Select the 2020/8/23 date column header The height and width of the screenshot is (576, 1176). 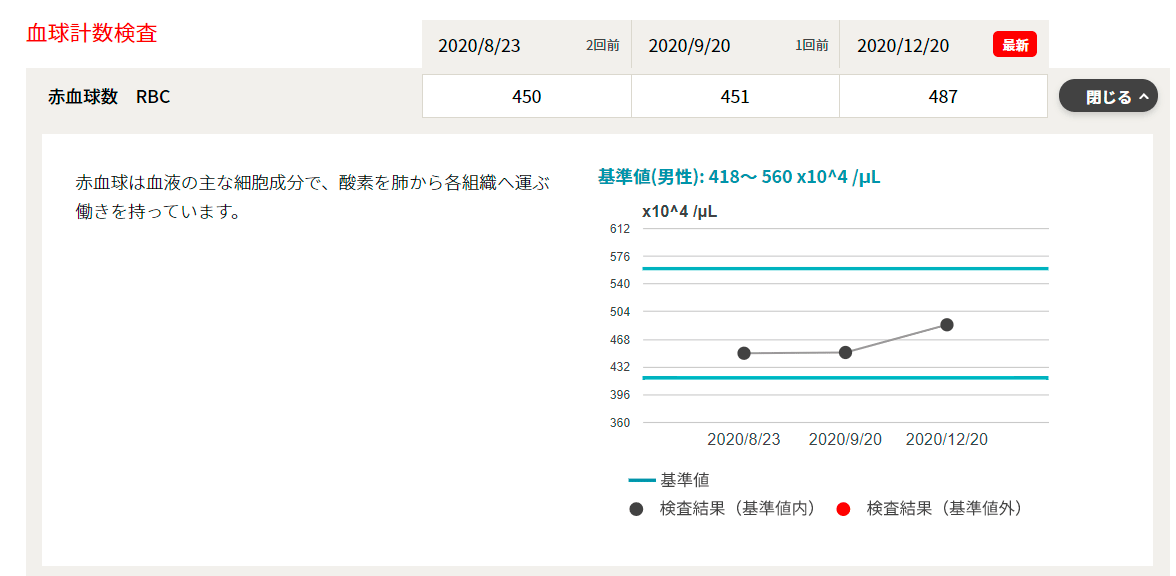coord(526,44)
